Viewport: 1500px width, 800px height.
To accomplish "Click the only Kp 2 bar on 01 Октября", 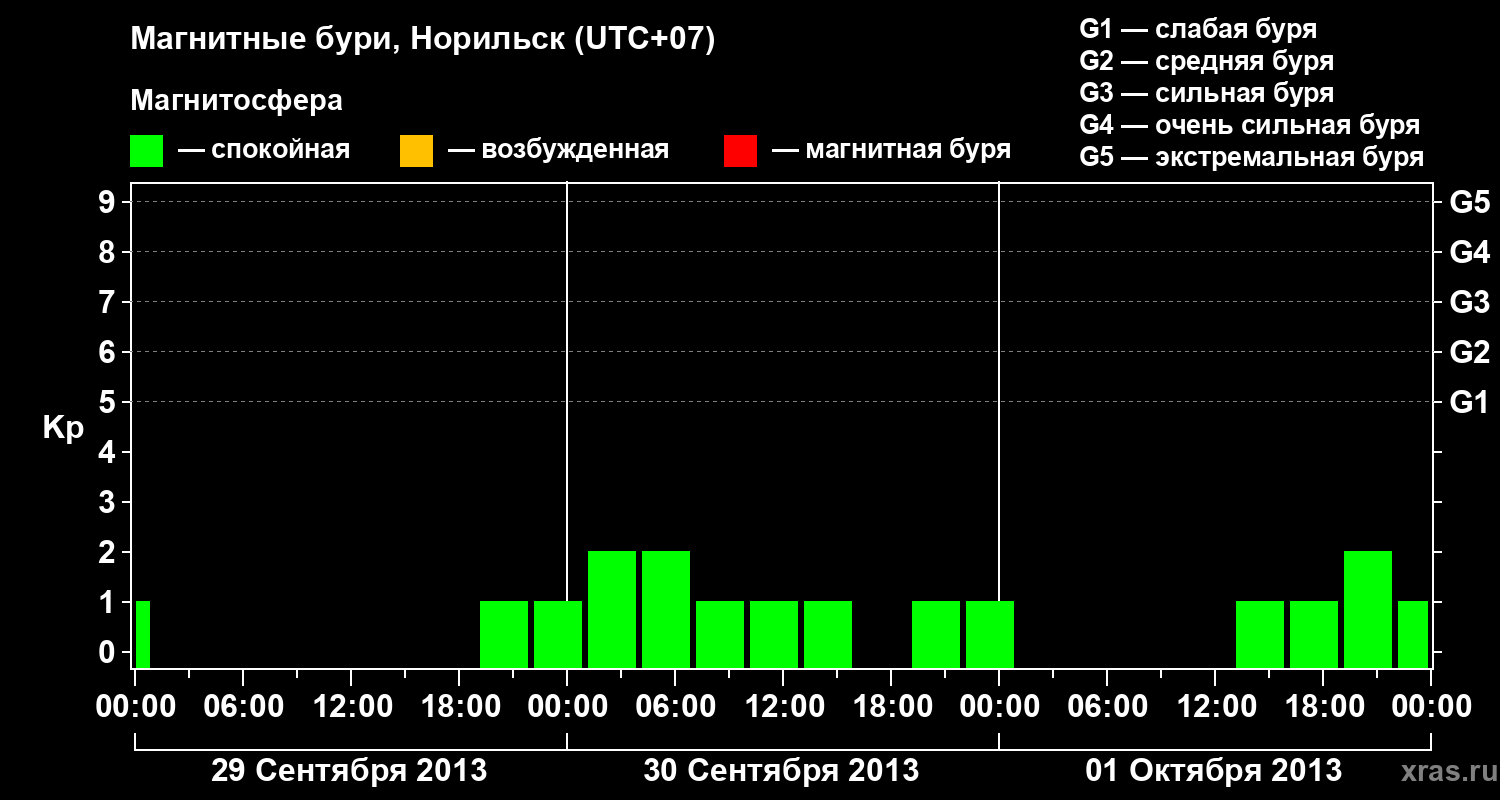I will click(x=1368, y=609).
